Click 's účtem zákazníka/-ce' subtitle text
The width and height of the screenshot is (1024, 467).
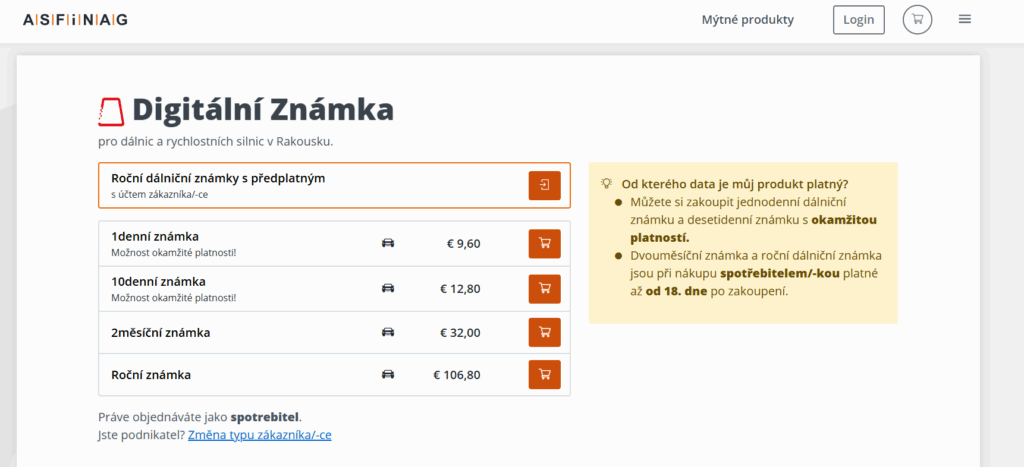pyautogui.click(x=160, y=194)
